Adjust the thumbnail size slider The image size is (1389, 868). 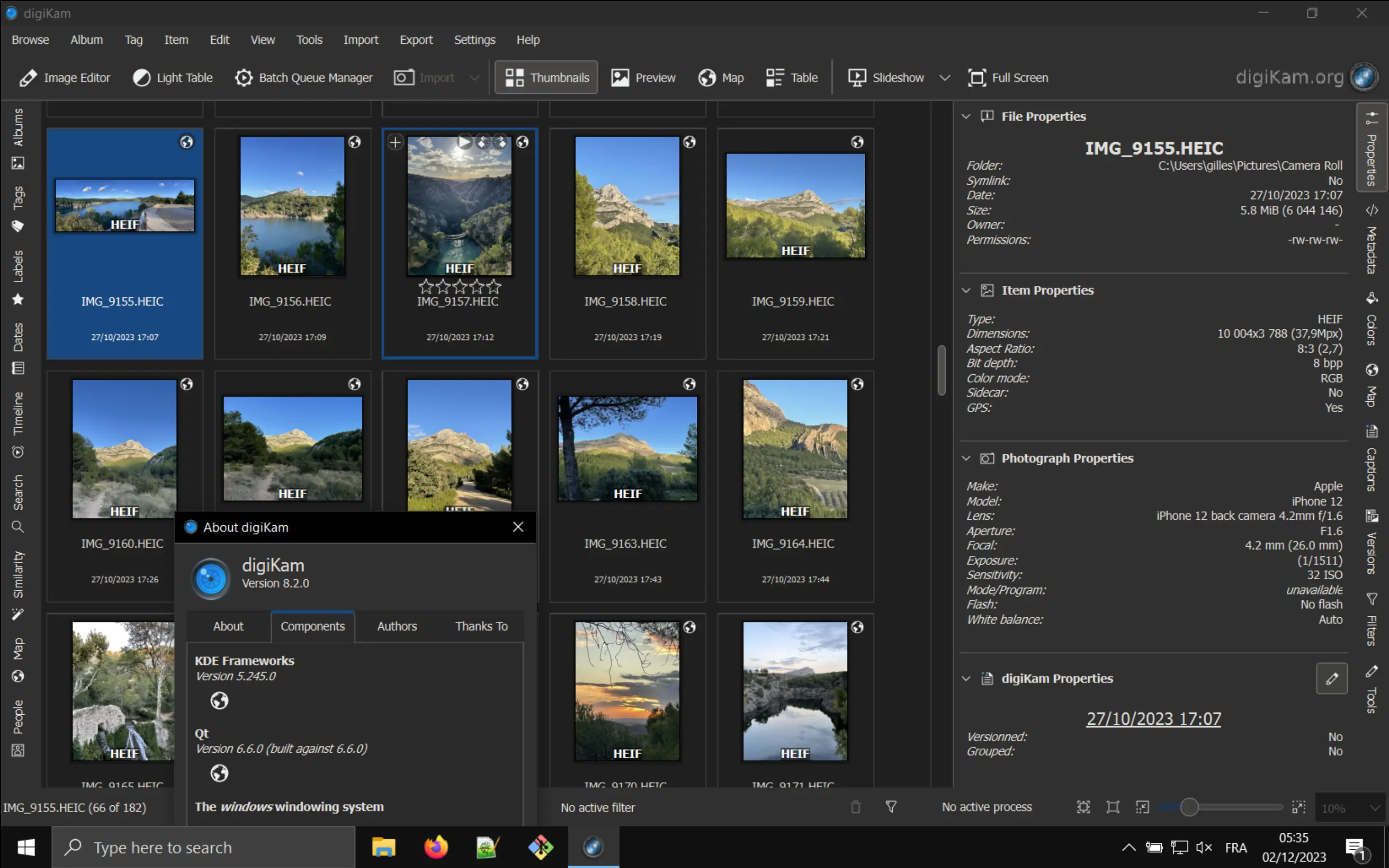coord(1190,807)
